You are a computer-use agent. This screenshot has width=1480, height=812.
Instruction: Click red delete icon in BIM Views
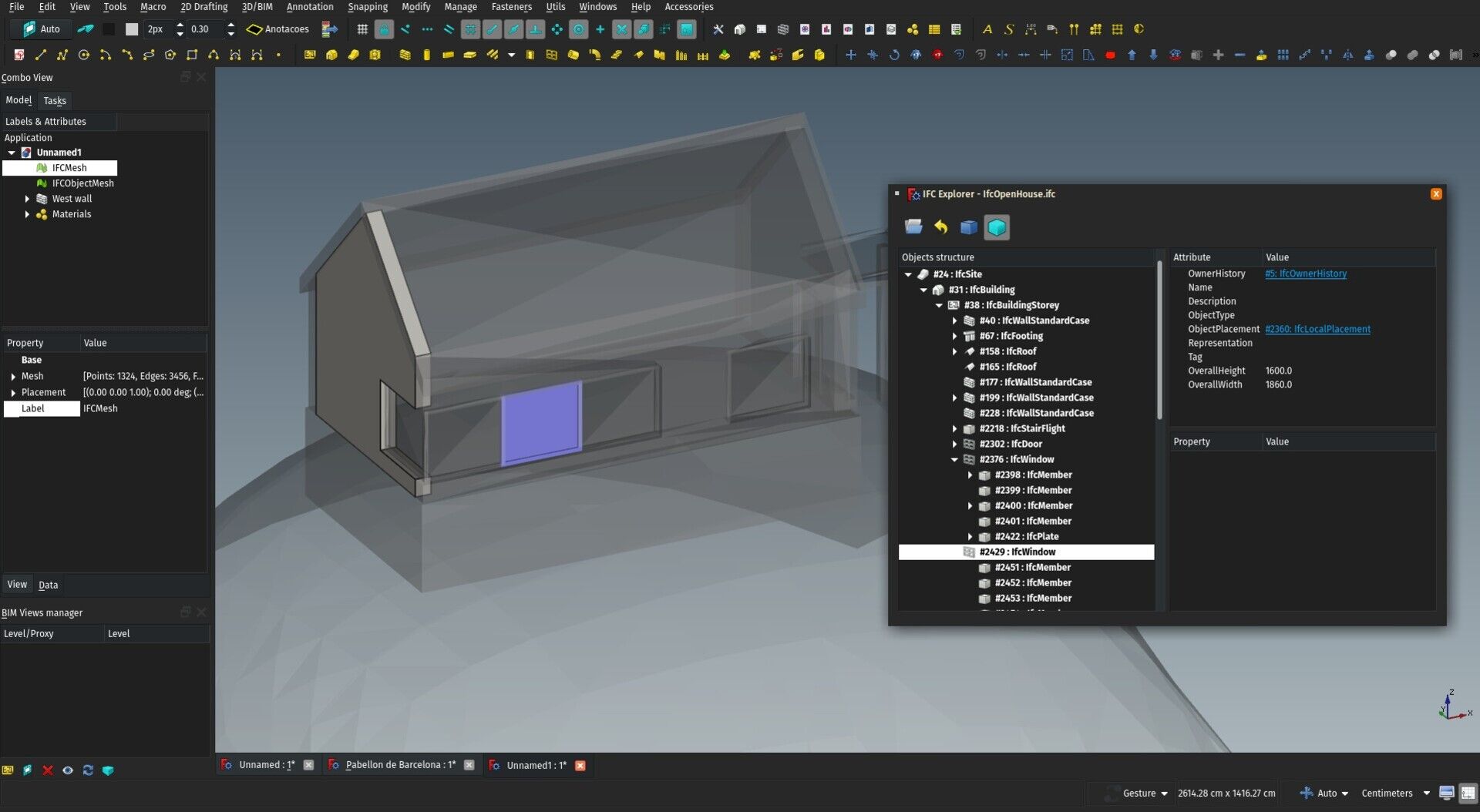48,770
